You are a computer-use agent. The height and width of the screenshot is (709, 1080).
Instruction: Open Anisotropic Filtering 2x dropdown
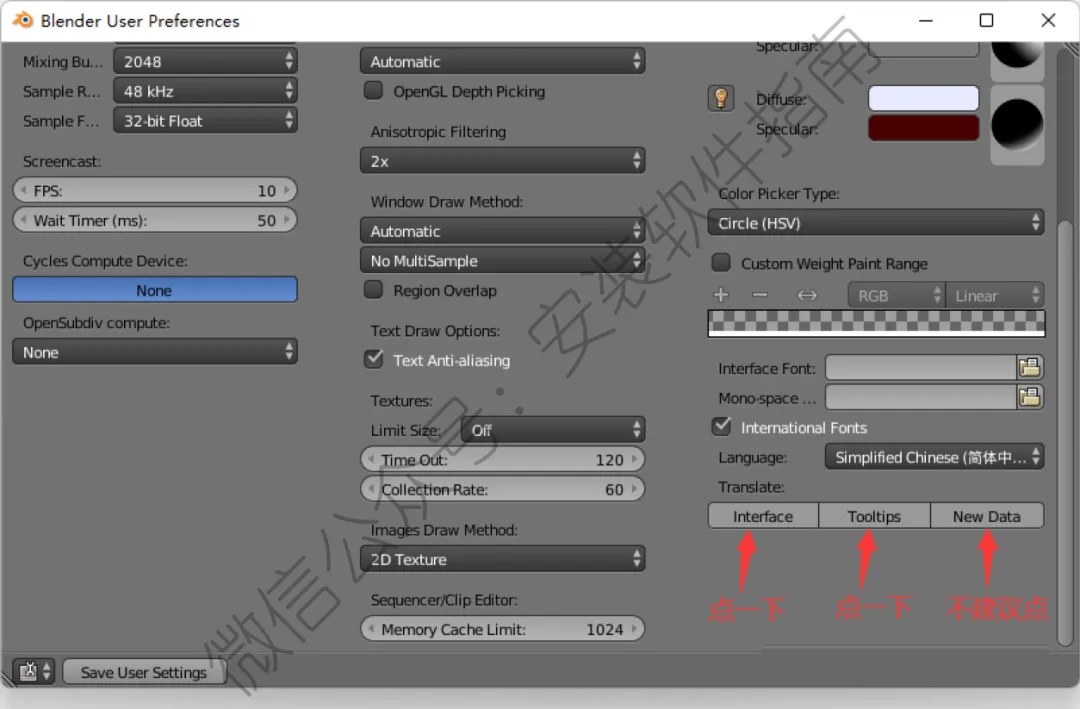[x=502, y=161]
